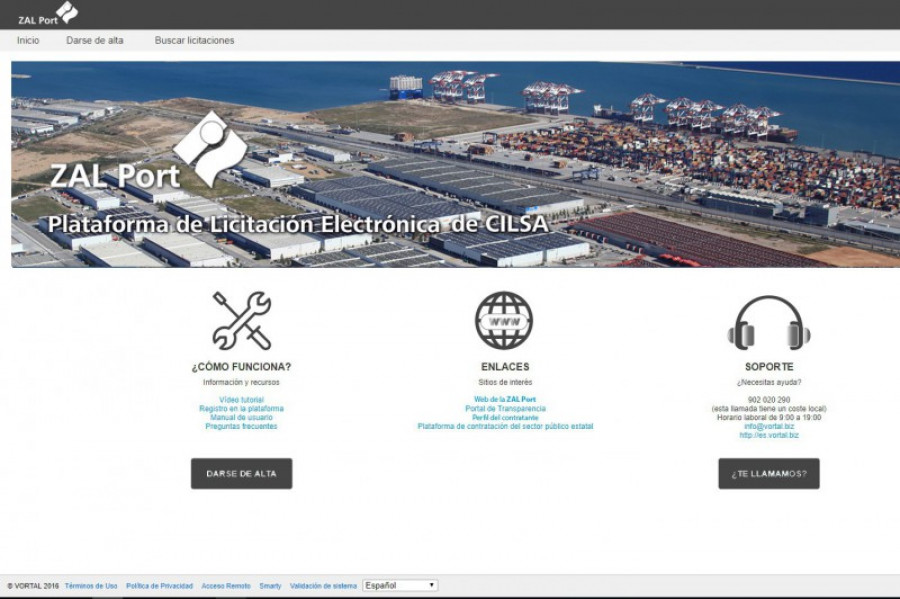Open Preguntas frecuentes link

coord(242,426)
